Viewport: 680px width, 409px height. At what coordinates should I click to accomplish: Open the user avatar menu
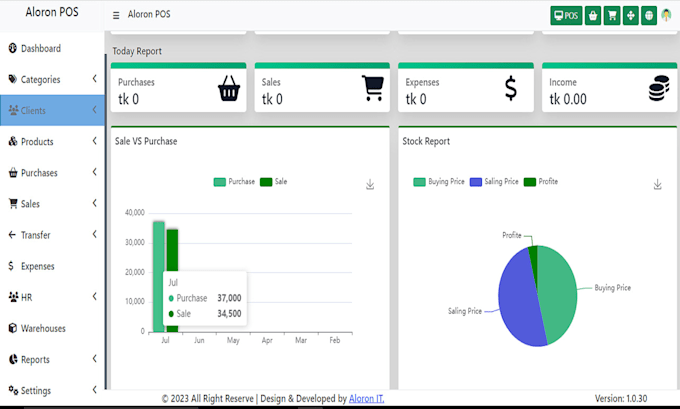667,15
